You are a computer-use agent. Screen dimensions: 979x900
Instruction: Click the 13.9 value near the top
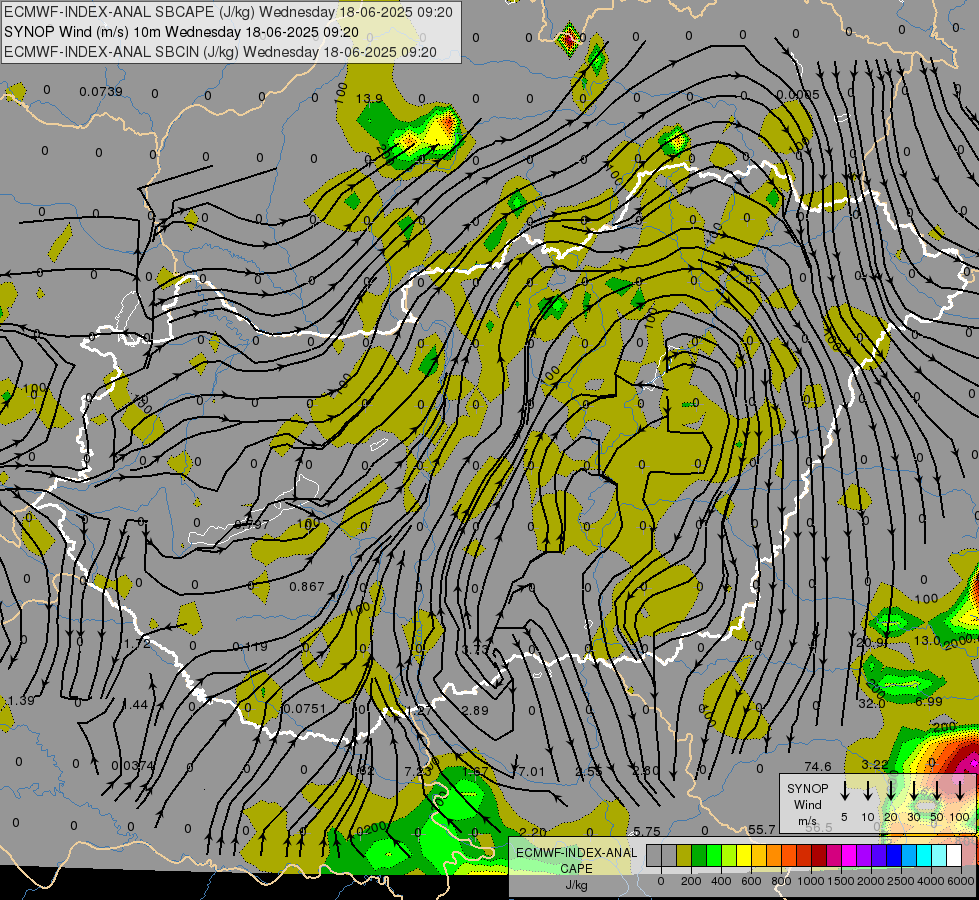pyautogui.click(x=369, y=98)
